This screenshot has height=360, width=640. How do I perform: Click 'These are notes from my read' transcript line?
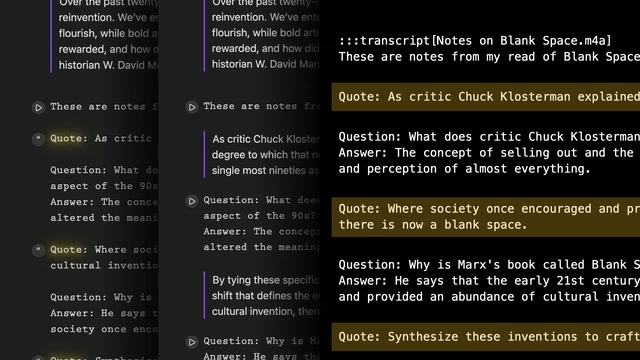(x=489, y=57)
